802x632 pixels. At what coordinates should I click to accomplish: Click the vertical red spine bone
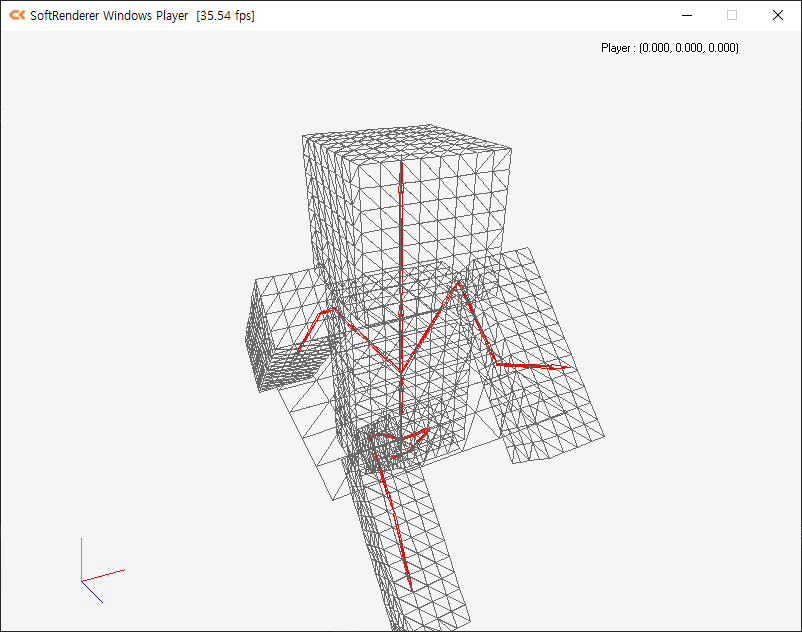(x=401, y=260)
